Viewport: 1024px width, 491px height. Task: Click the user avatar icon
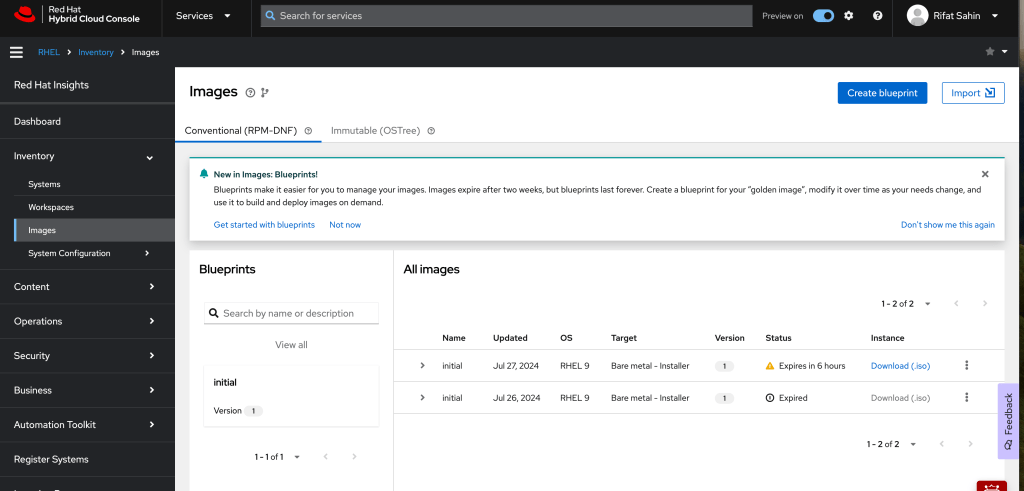[x=918, y=16]
